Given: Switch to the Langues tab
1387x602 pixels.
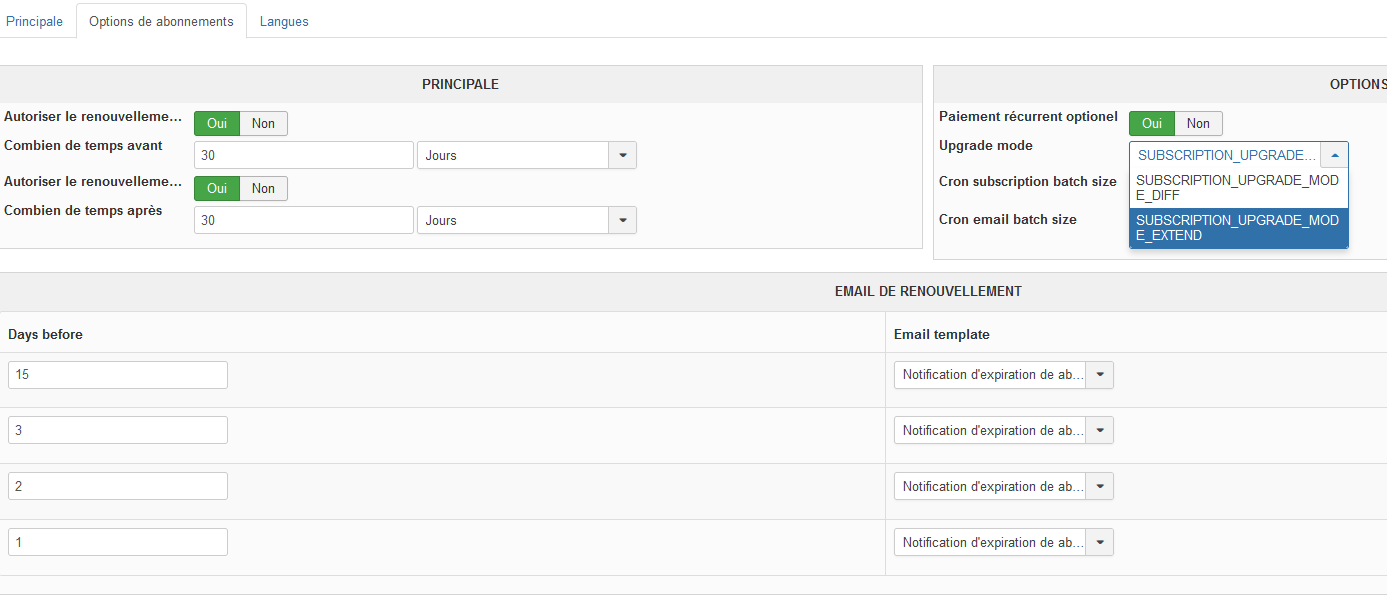Looking at the screenshot, I should pyautogui.click(x=284, y=21).
